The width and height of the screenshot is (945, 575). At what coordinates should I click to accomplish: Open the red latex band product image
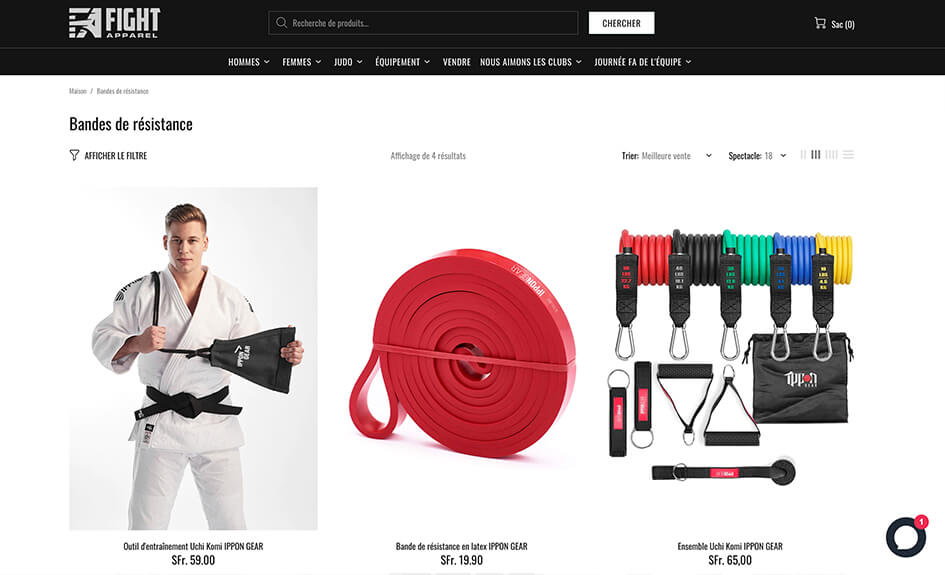click(462, 359)
